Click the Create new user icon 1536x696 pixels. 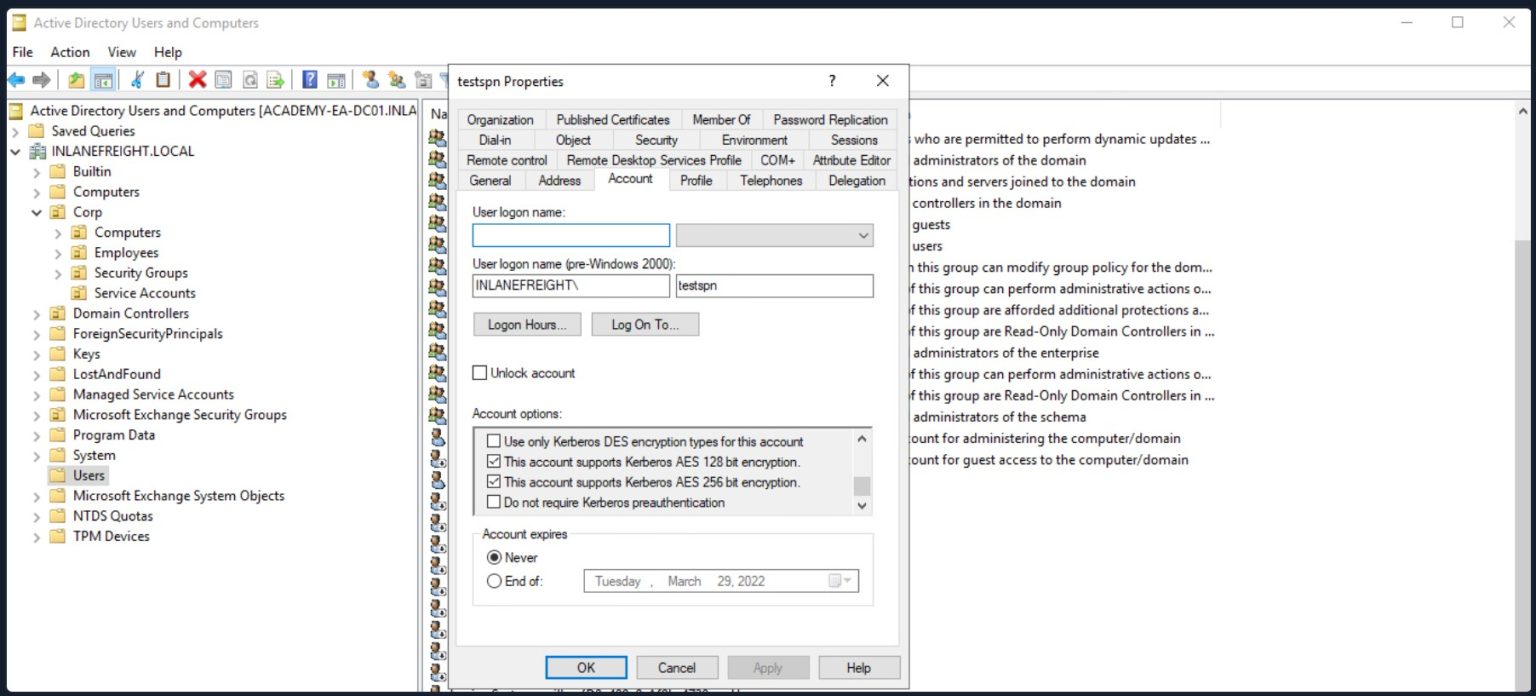(370, 80)
